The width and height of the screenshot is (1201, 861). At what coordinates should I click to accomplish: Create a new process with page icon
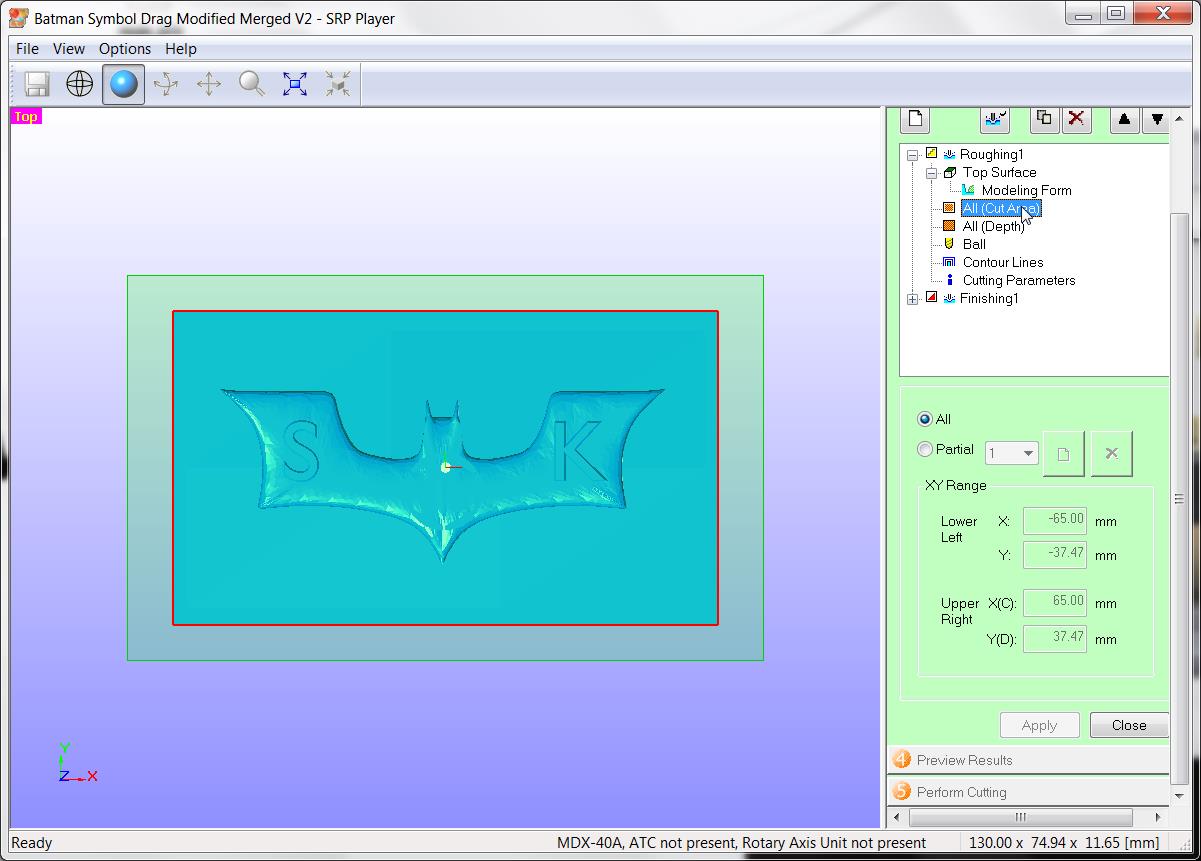915,119
